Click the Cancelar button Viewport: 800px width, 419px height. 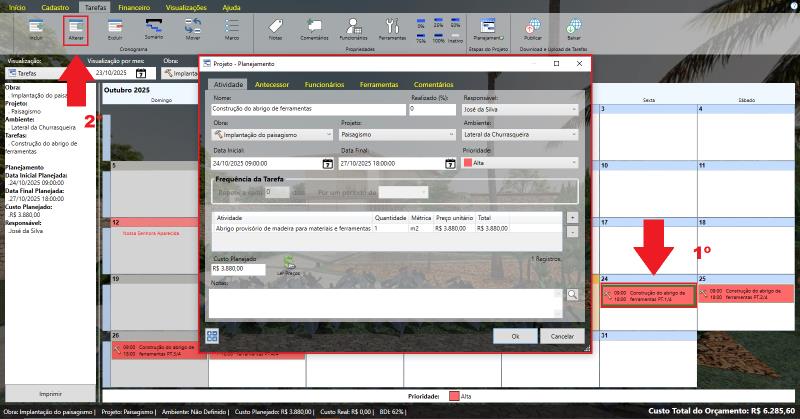click(562, 337)
